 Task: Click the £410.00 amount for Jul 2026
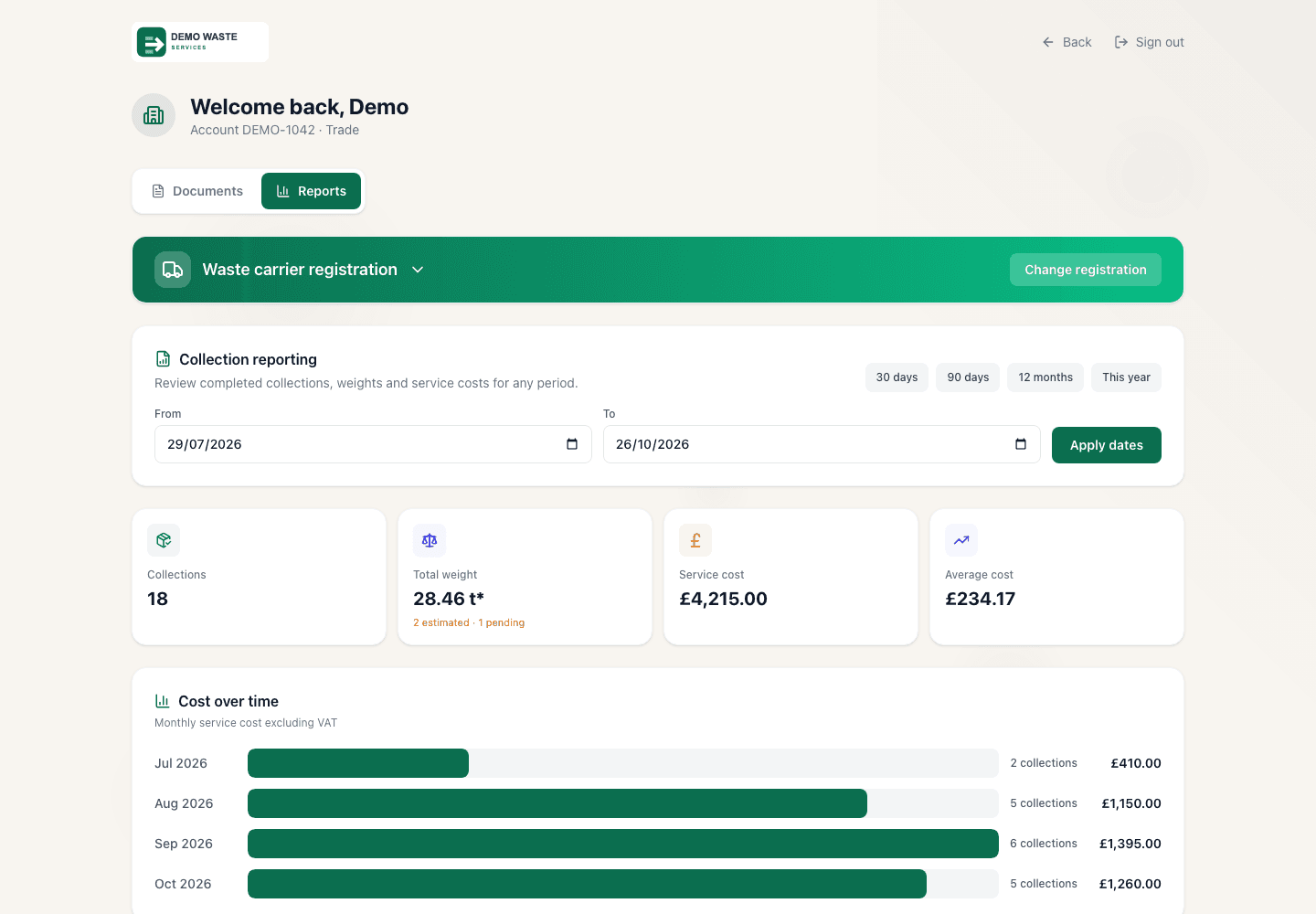pyautogui.click(x=1136, y=763)
